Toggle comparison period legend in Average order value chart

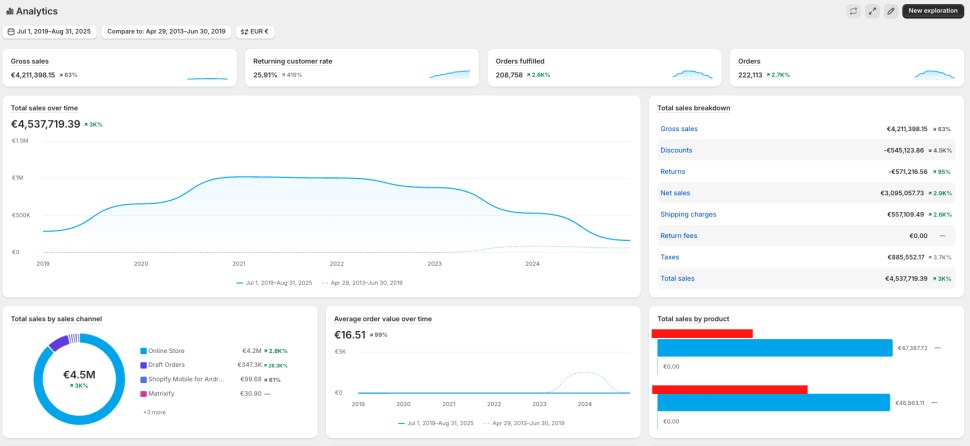coord(523,423)
